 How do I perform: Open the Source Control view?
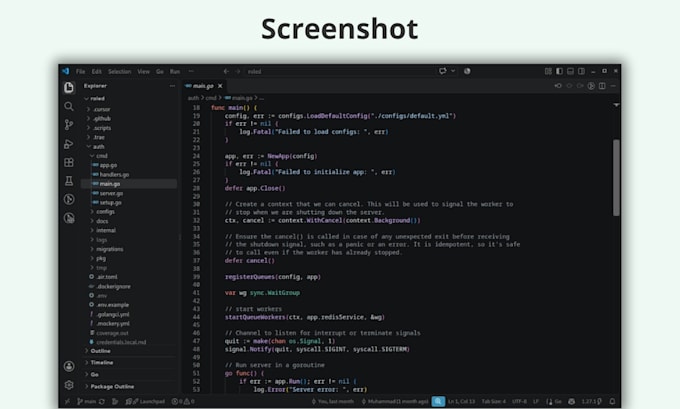69,125
